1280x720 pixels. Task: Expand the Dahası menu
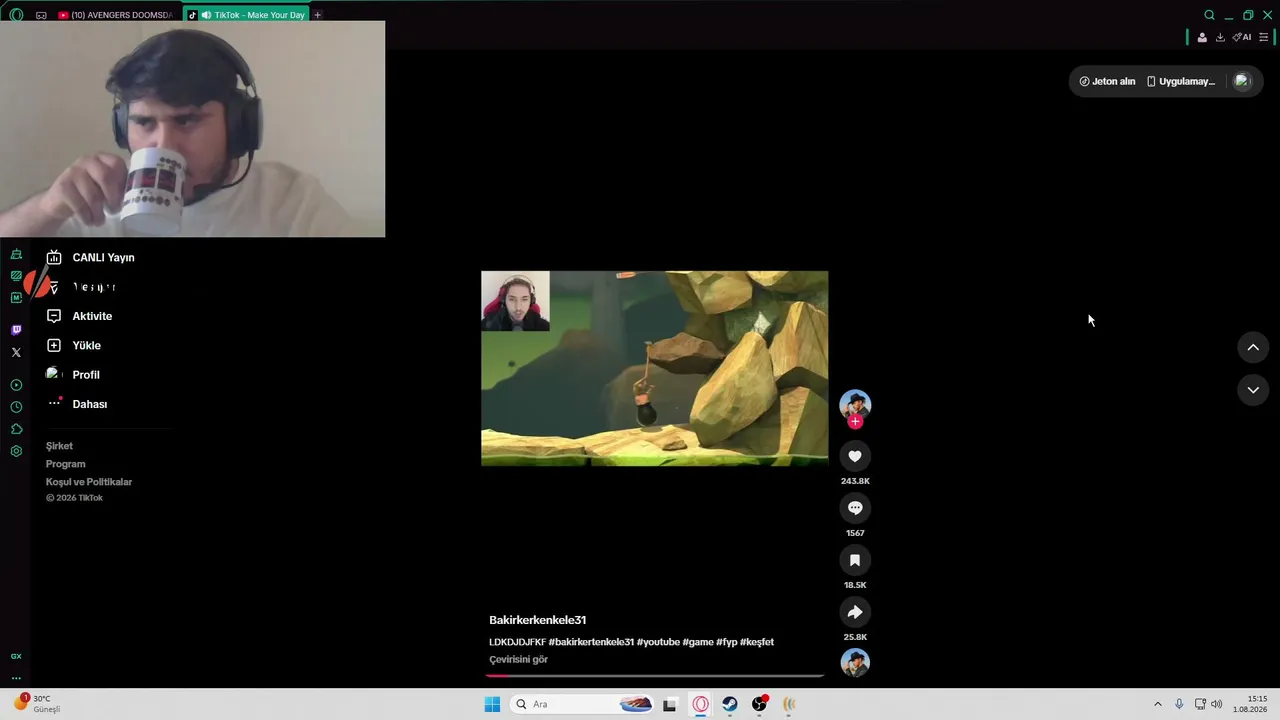(77, 404)
